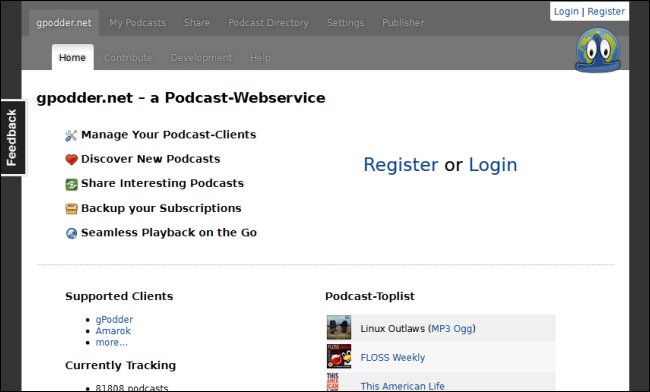
Task: Click the Share Interesting Podcasts text
Action: [x=162, y=184]
